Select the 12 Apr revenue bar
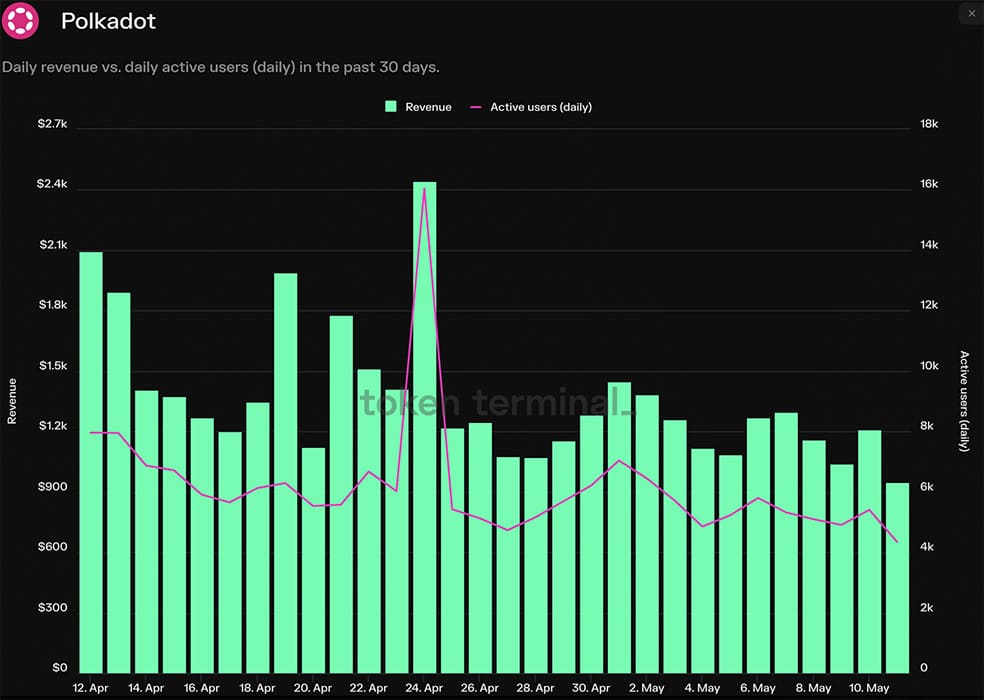This screenshot has height=700, width=984. pyautogui.click(x=91, y=463)
